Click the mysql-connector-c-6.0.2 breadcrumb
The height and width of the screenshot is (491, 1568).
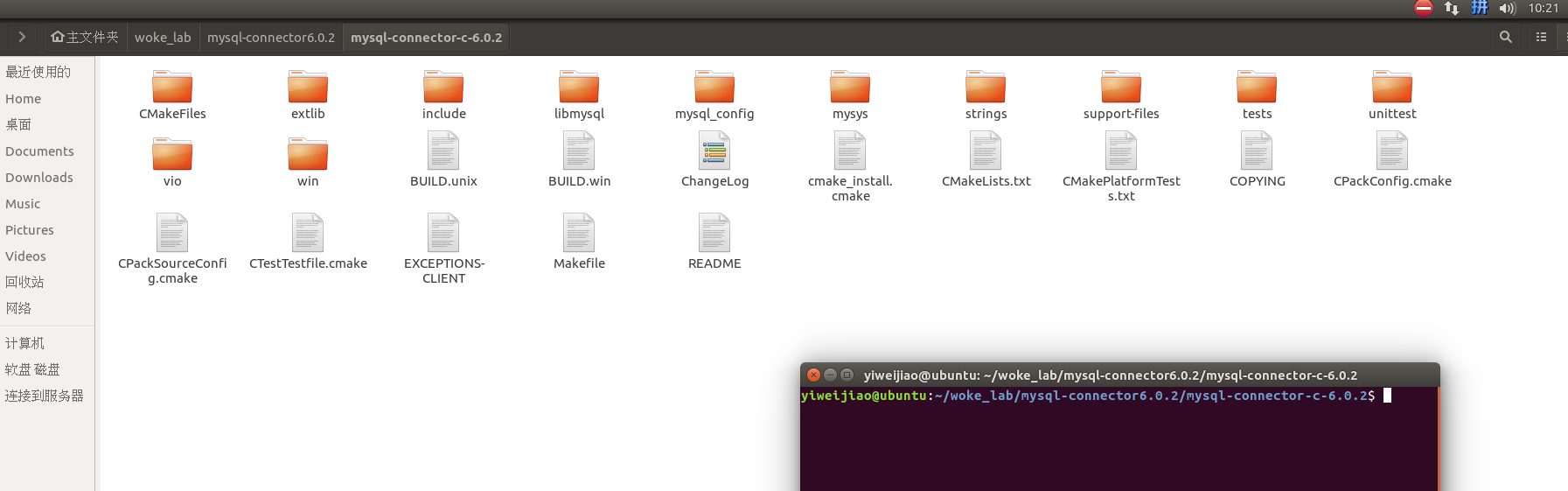point(426,38)
